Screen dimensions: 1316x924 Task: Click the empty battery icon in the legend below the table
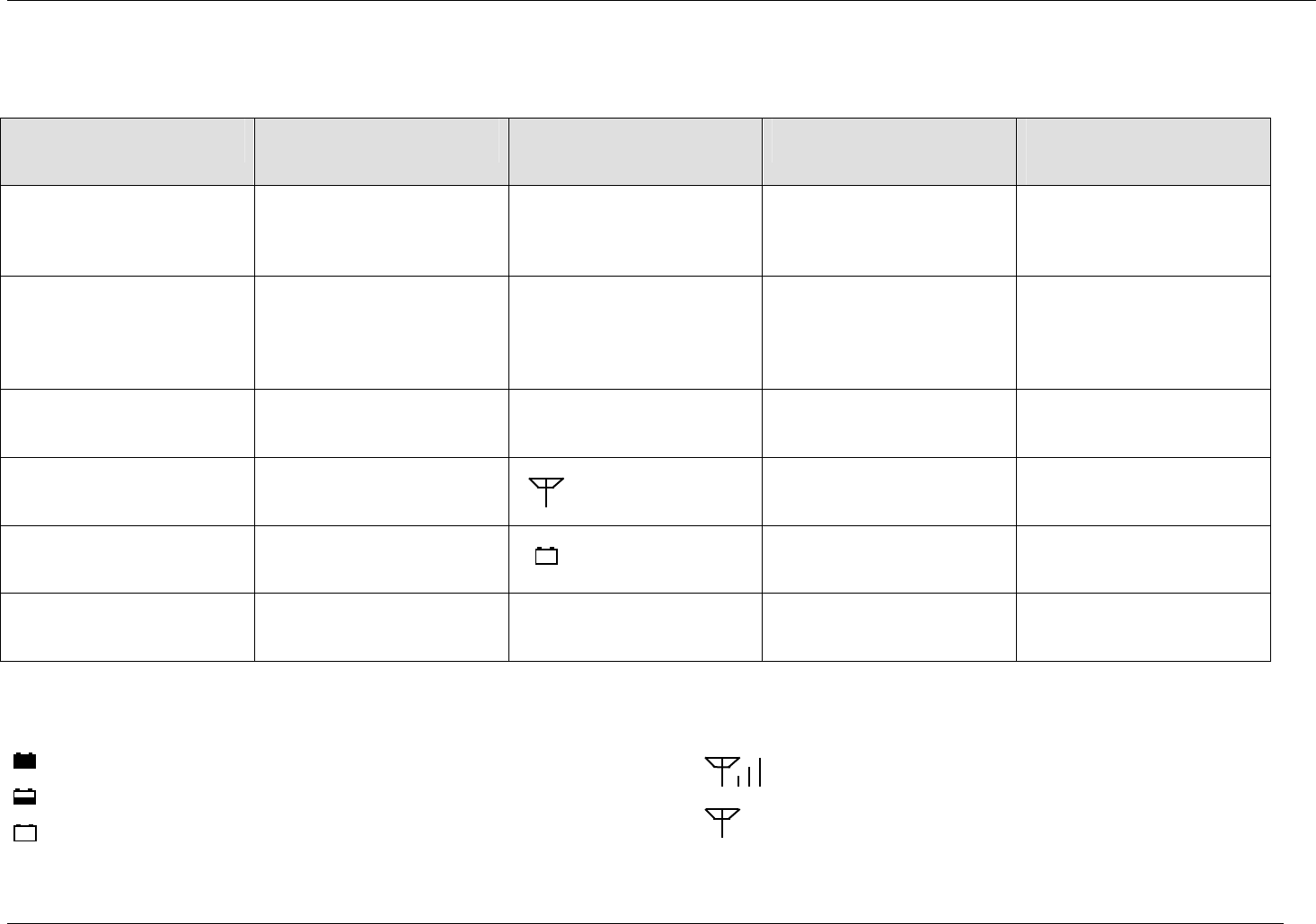[x=25, y=832]
